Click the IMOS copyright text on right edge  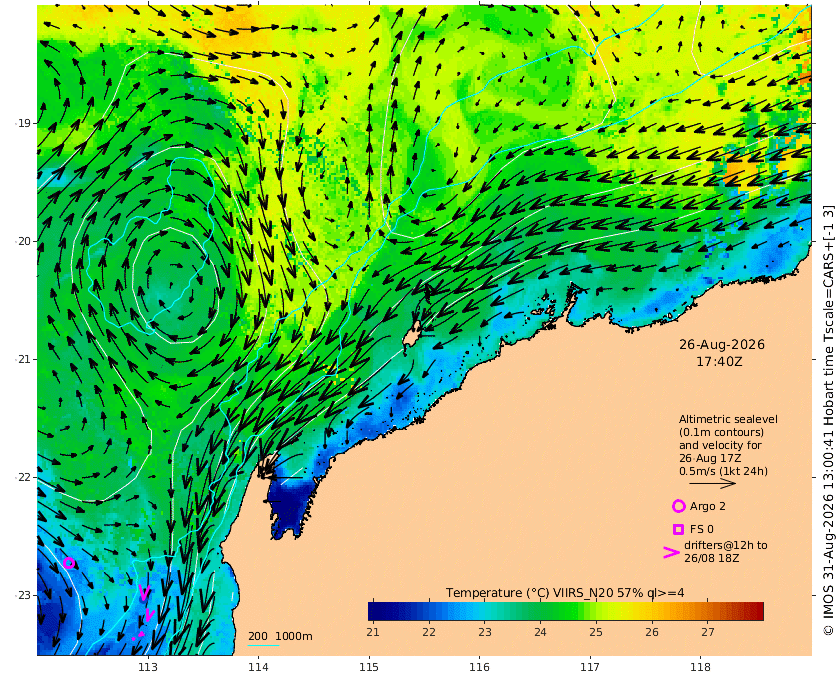(x=828, y=421)
